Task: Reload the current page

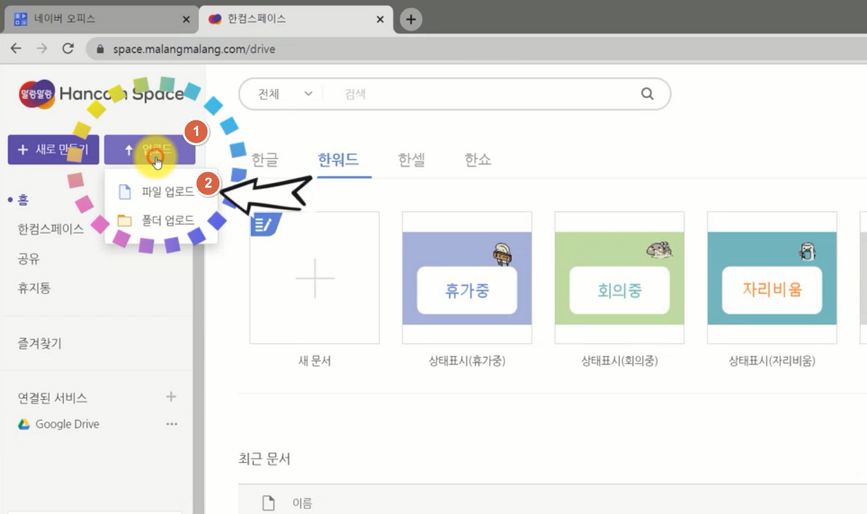Action: (68, 49)
